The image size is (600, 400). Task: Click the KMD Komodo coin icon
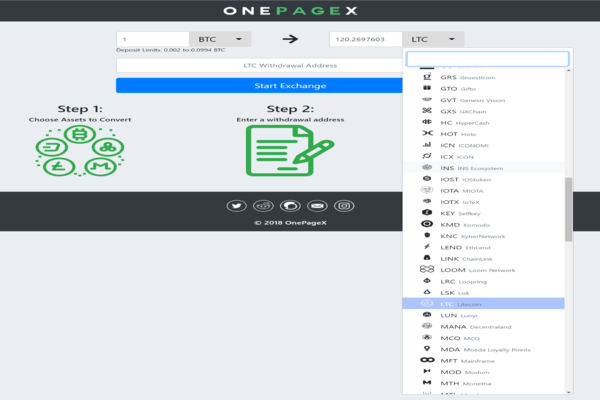[427, 224]
